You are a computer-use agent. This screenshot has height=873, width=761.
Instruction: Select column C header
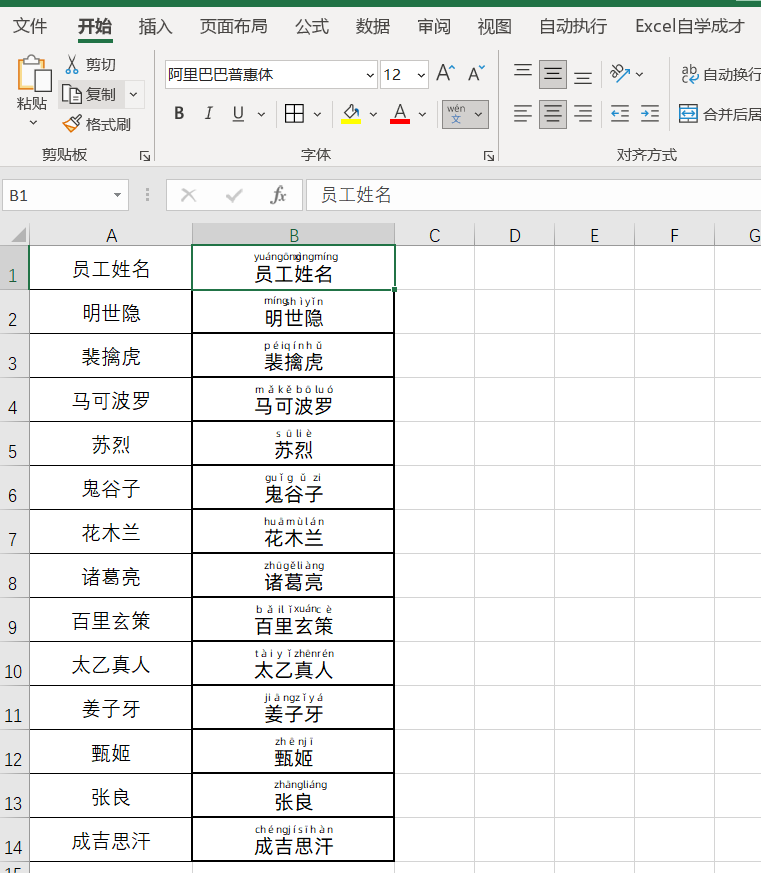[x=435, y=235]
